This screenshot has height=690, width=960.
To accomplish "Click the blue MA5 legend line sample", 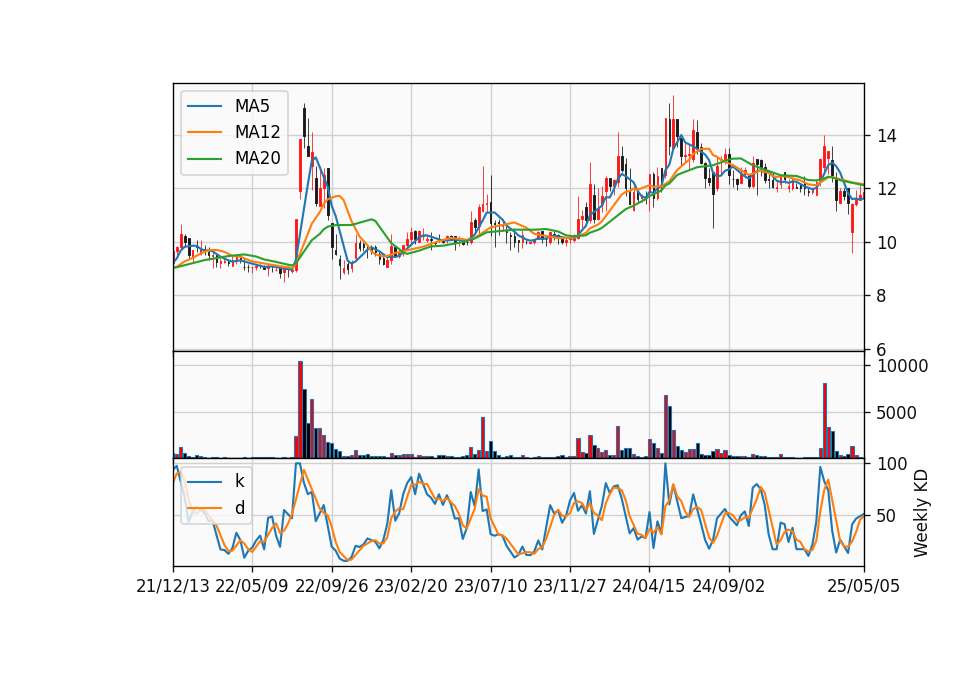I will pyautogui.click(x=204, y=106).
